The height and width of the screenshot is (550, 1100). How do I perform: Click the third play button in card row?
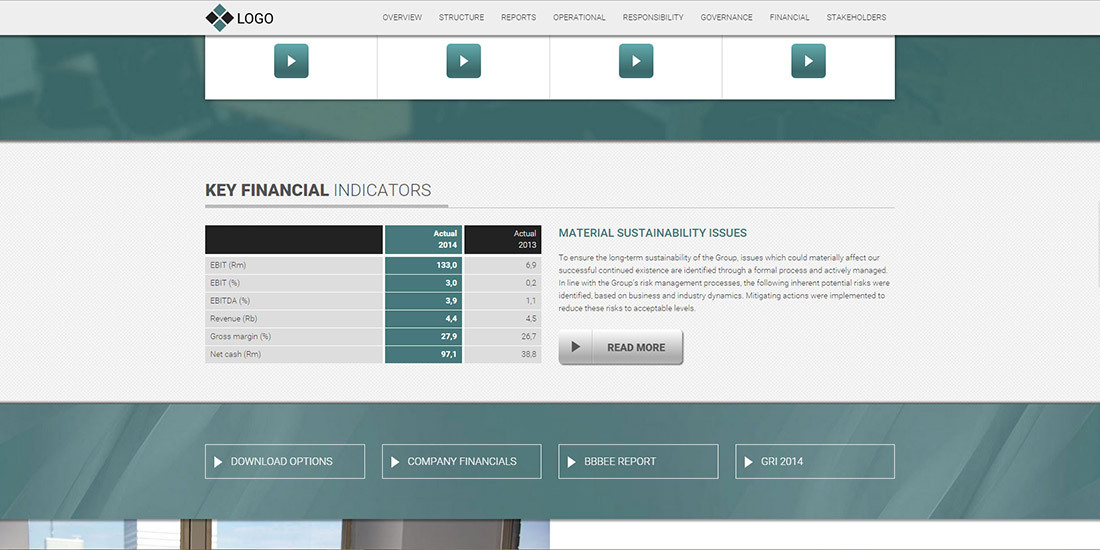coord(636,61)
